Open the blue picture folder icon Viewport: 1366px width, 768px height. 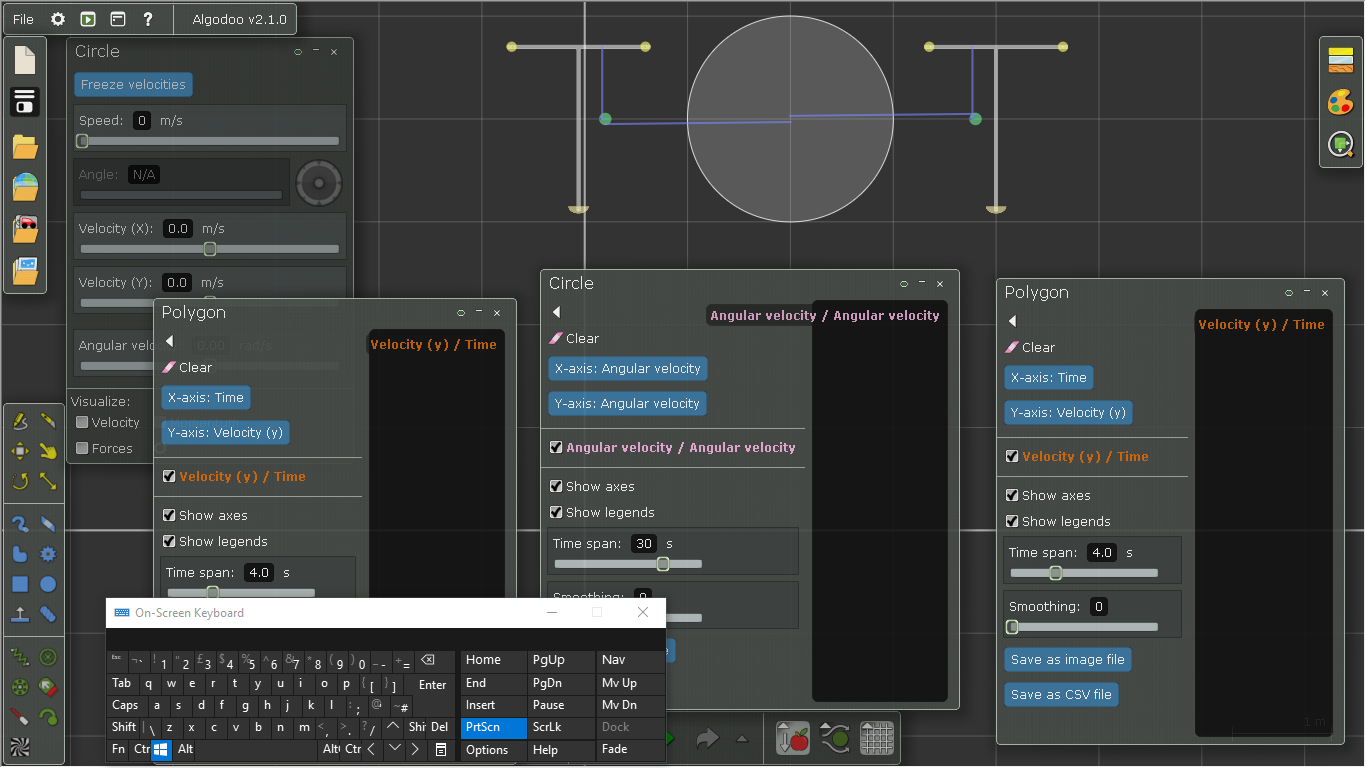[25, 270]
